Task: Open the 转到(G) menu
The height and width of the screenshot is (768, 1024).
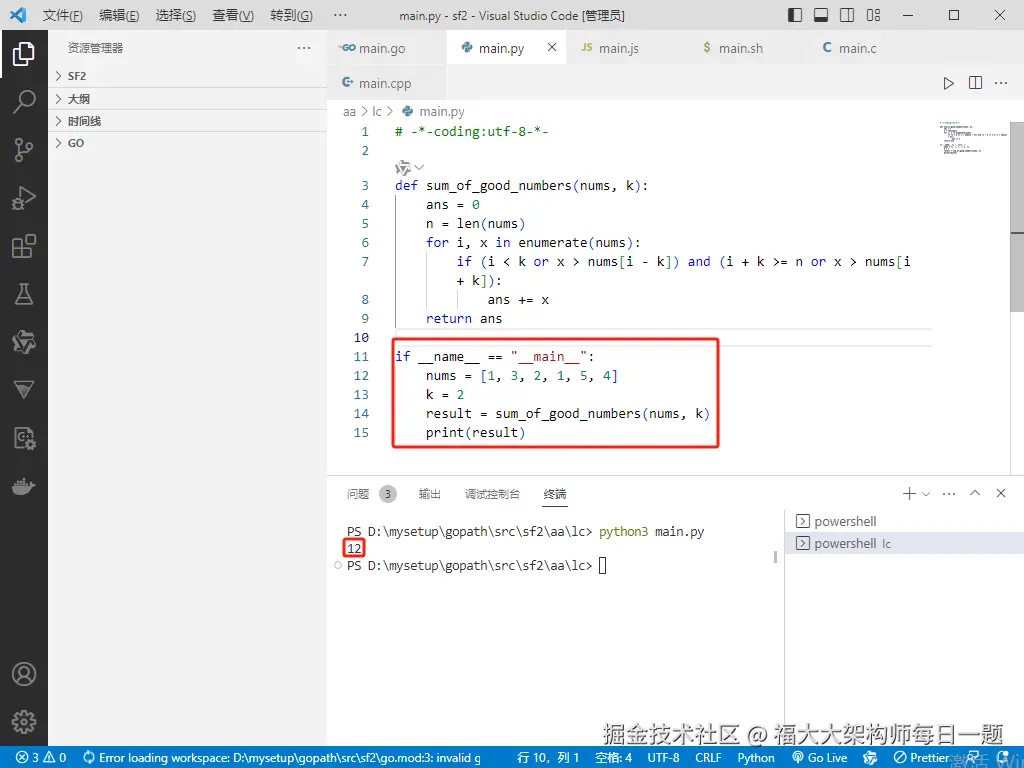Action: pyautogui.click(x=291, y=15)
